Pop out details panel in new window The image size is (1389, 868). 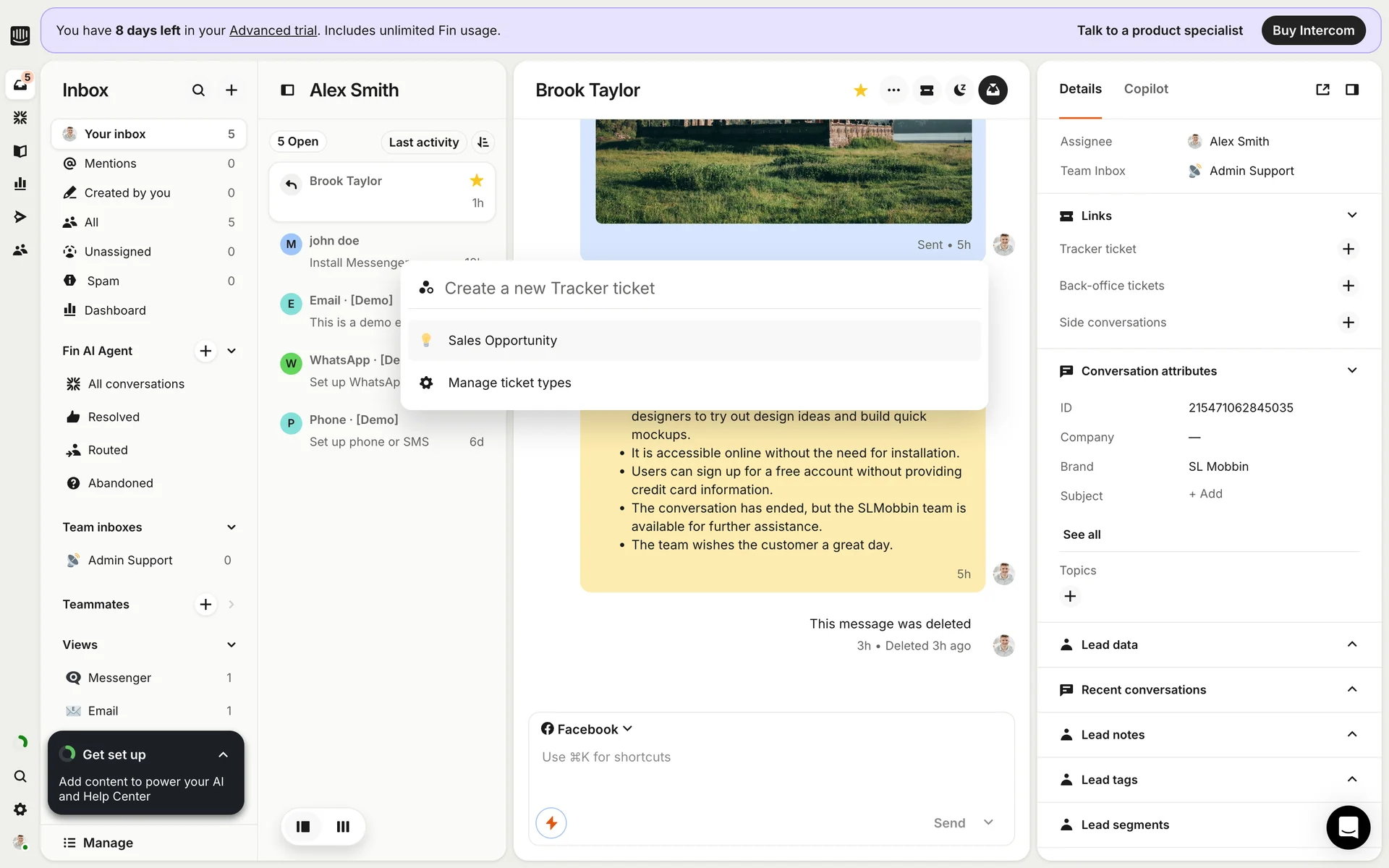point(1322,90)
